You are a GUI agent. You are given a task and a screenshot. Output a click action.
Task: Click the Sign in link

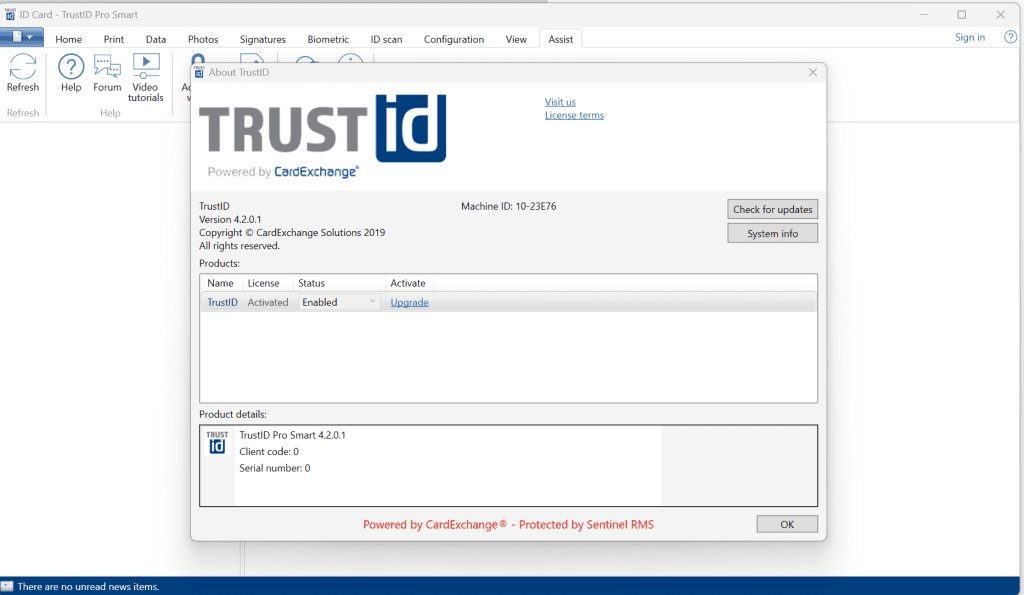tap(970, 37)
